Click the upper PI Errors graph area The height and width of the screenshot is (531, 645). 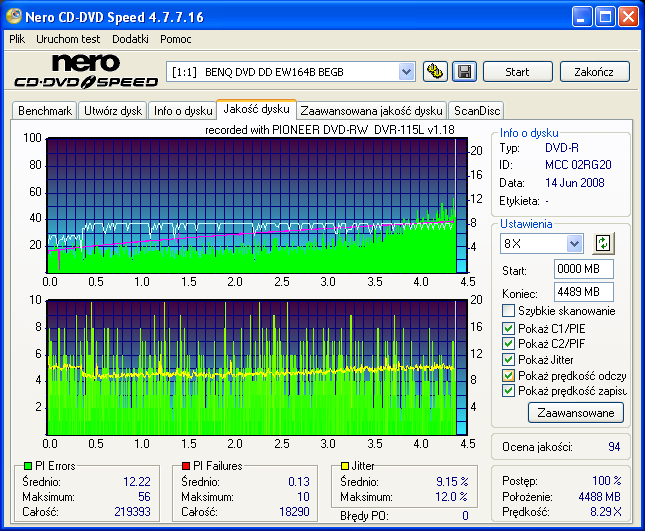(x=257, y=206)
